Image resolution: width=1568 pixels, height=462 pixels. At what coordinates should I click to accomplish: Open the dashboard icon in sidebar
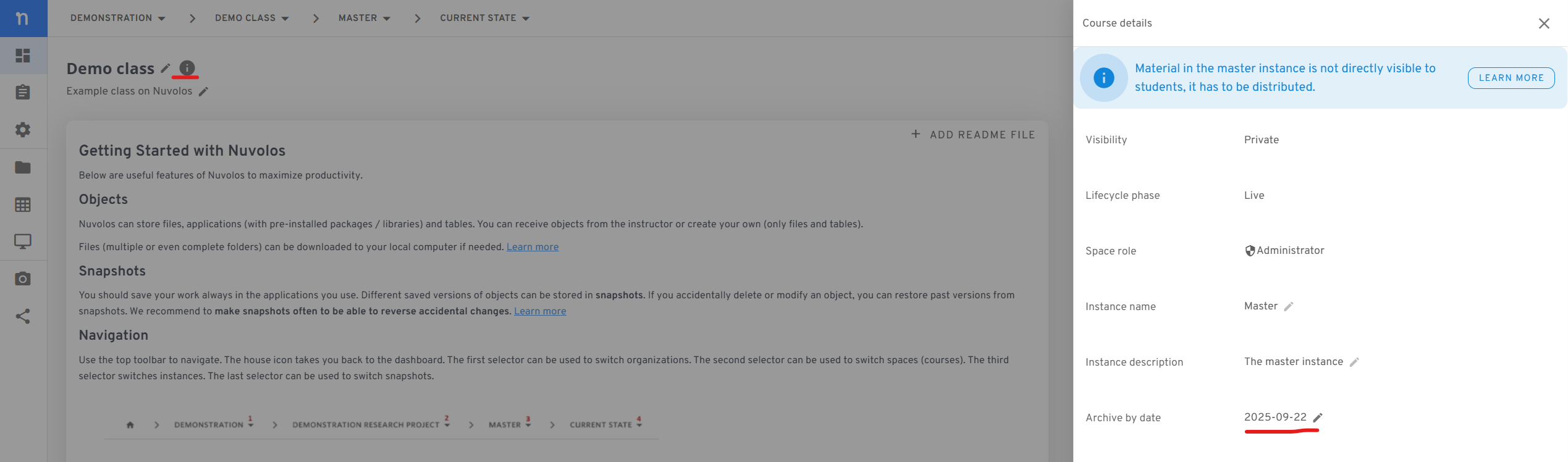coord(23,56)
